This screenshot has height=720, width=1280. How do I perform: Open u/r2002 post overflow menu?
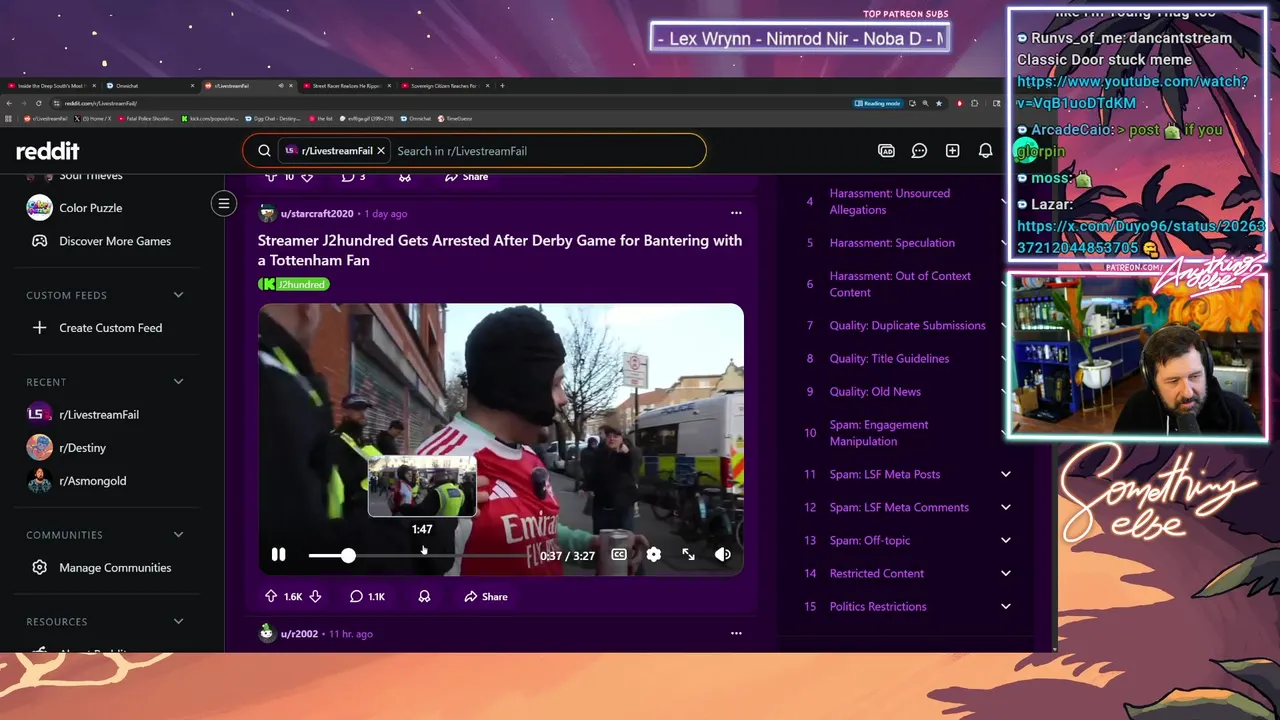tap(736, 633)
